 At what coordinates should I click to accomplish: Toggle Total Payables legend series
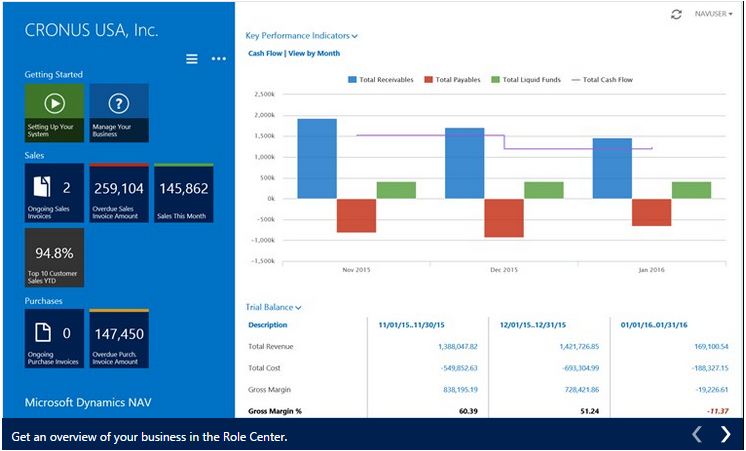point(452,79)
